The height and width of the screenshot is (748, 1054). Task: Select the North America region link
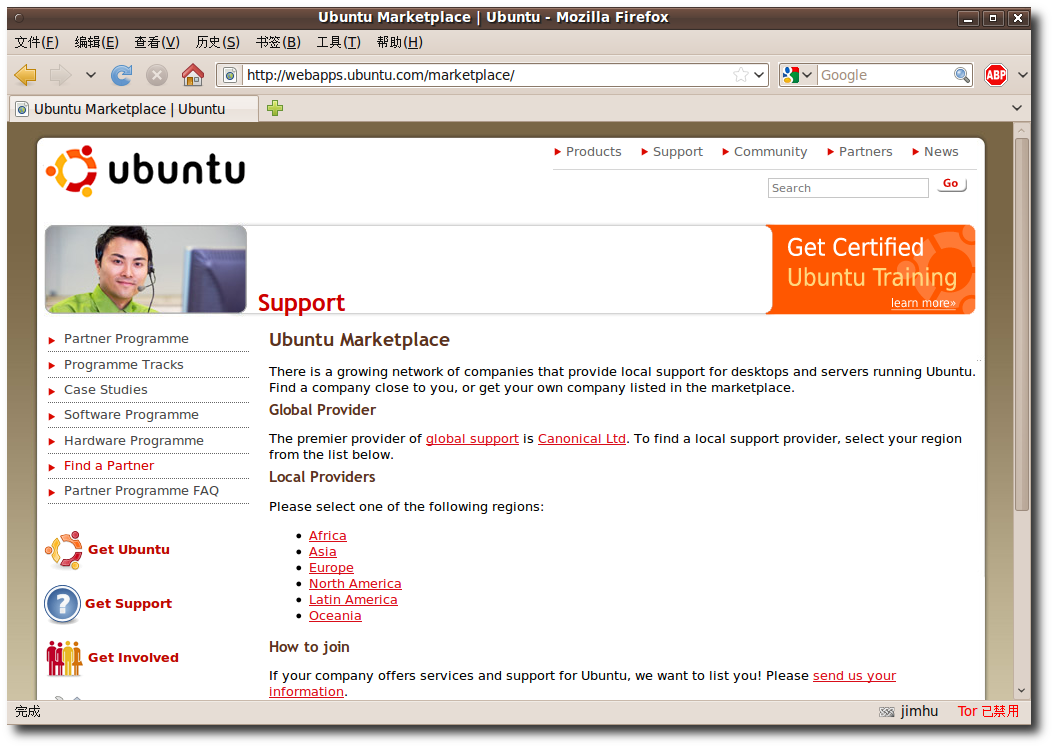click(x=355, y=584)
